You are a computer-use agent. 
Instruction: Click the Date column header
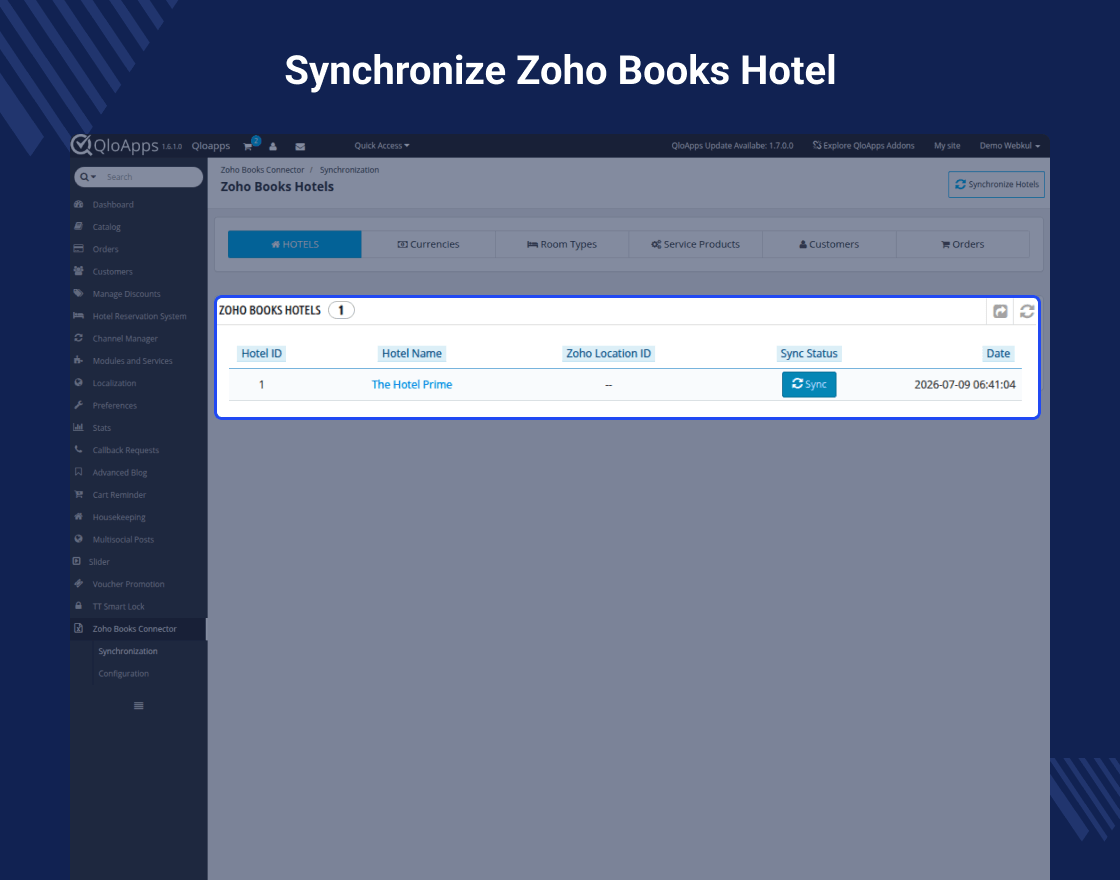(998, 354)
